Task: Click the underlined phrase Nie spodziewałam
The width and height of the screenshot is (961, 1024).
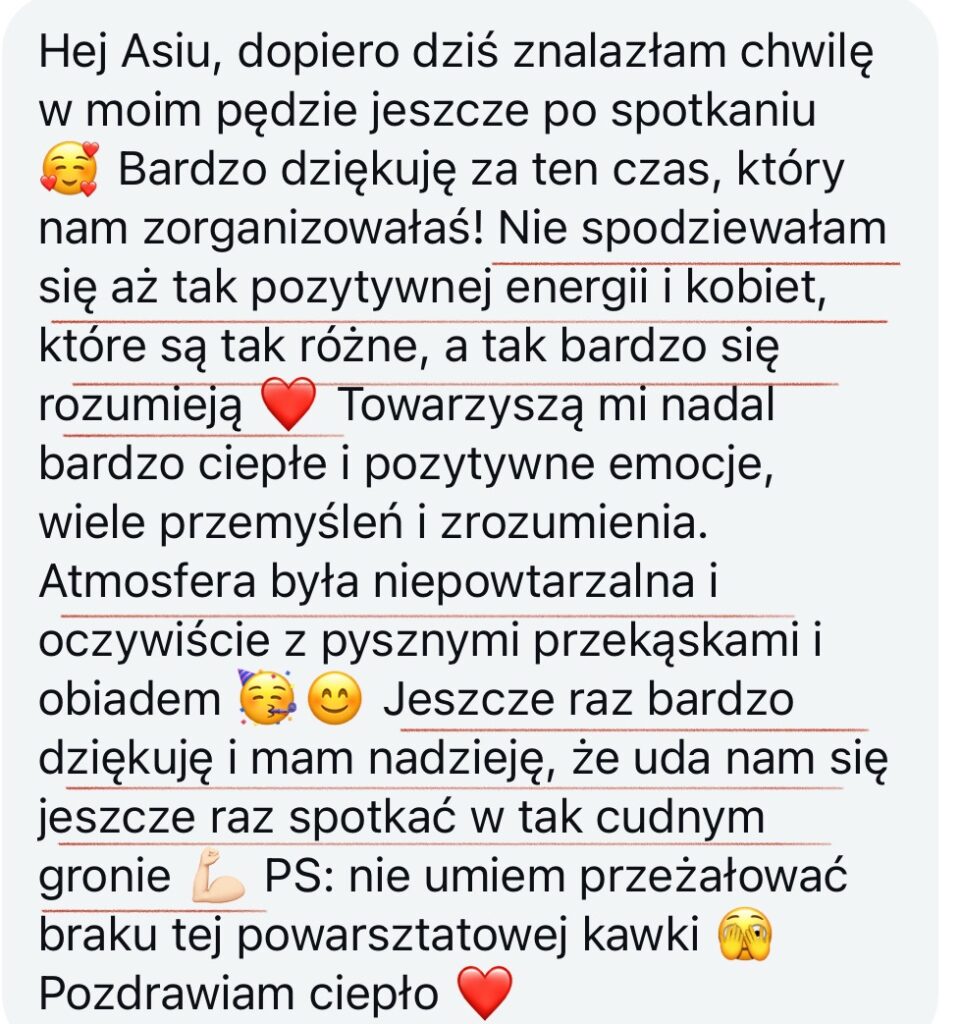Action: click(x=693, y=229)
